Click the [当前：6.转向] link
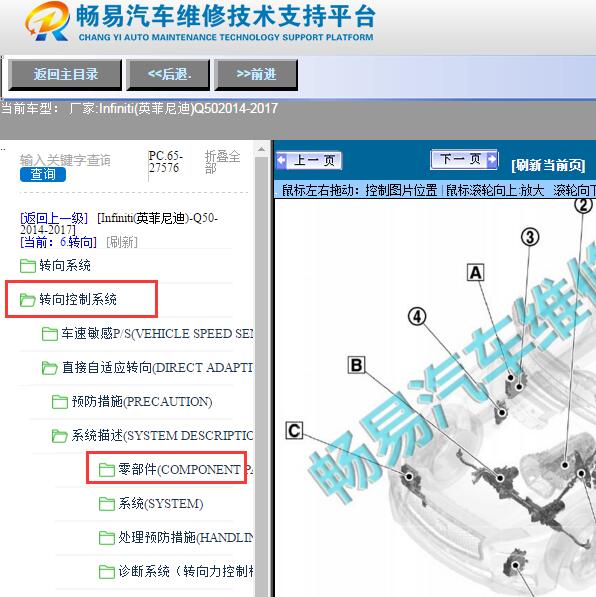Screen dimensions: 596x597 pyautogui.click(x=58, y=242)
